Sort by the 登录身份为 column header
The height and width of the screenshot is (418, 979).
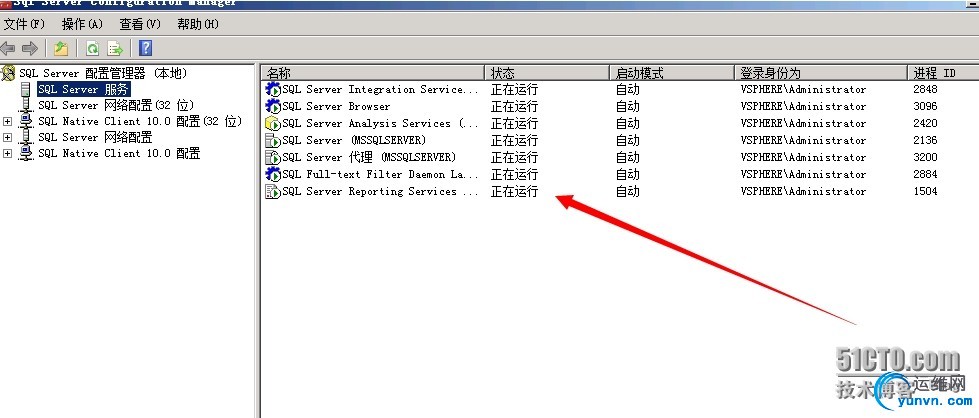[820, 73]
